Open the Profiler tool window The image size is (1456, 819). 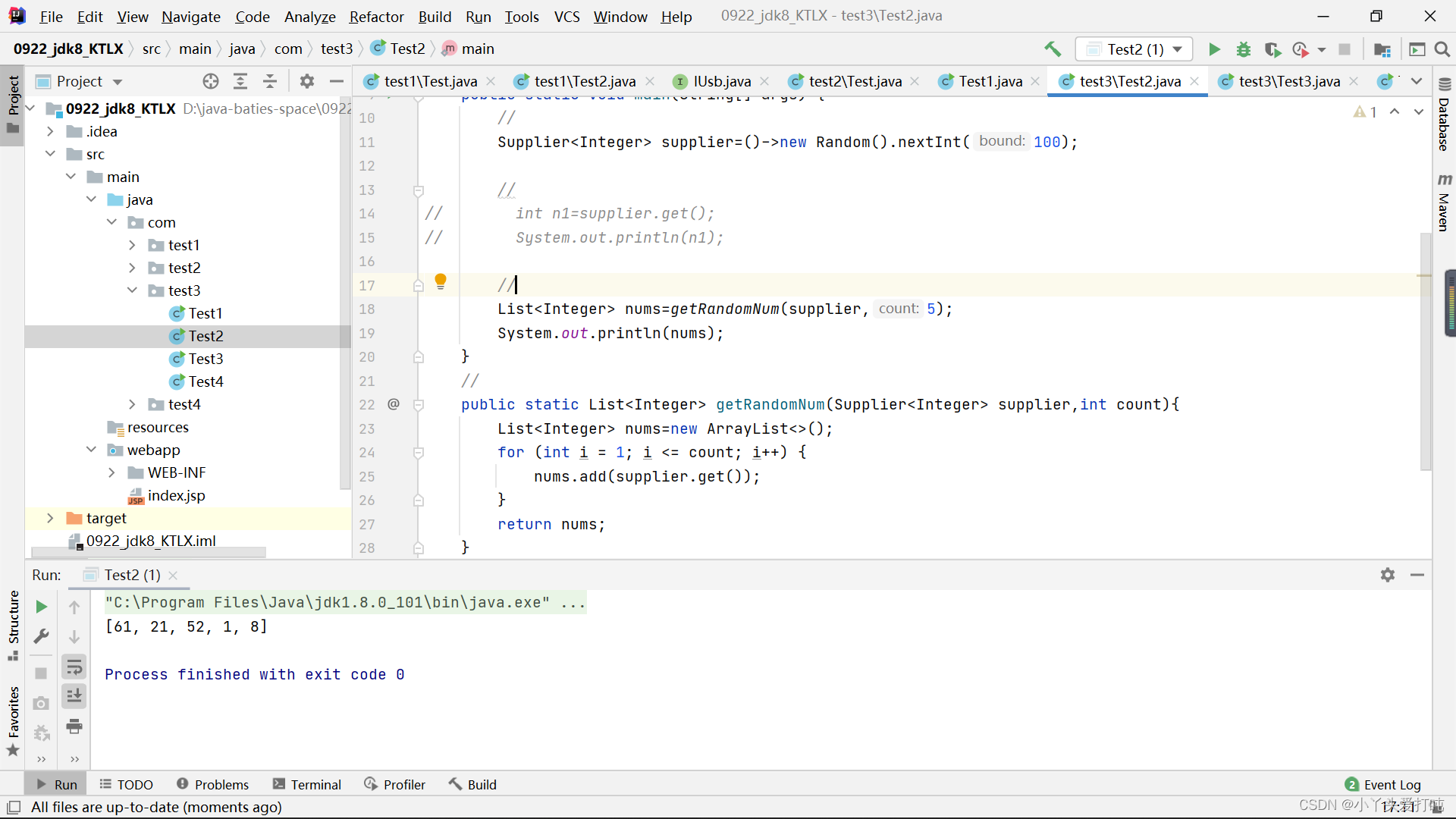(x=394, y=784)
